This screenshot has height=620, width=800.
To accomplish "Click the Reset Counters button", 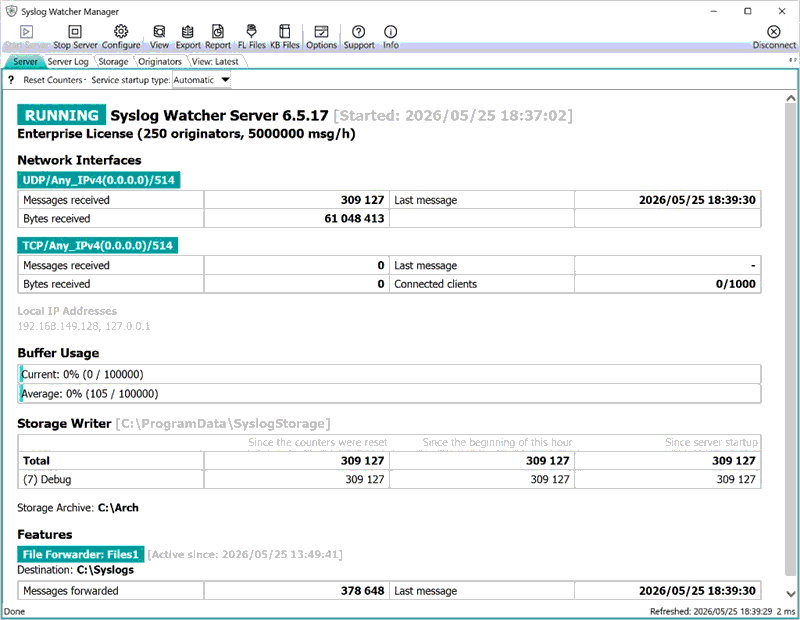I will 53,80.
